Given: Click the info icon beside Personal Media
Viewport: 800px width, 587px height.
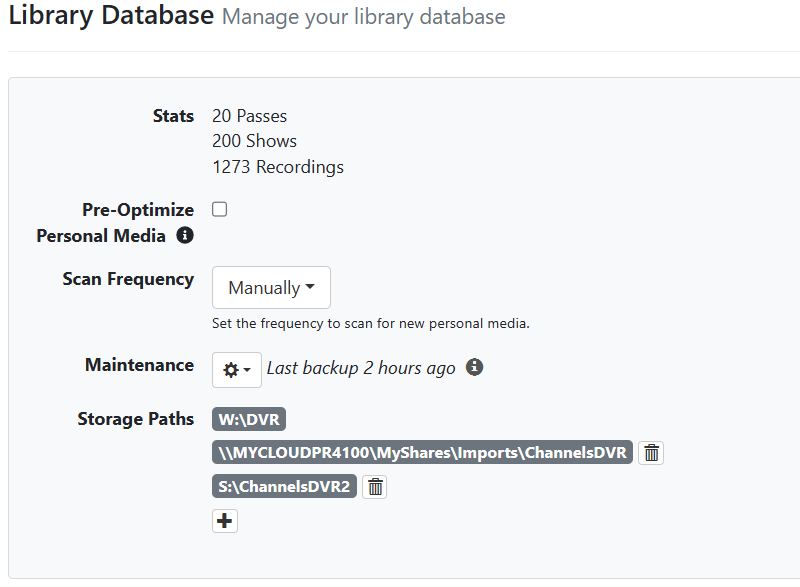Looking at the screenshot, I should click(x=184, y=236).
